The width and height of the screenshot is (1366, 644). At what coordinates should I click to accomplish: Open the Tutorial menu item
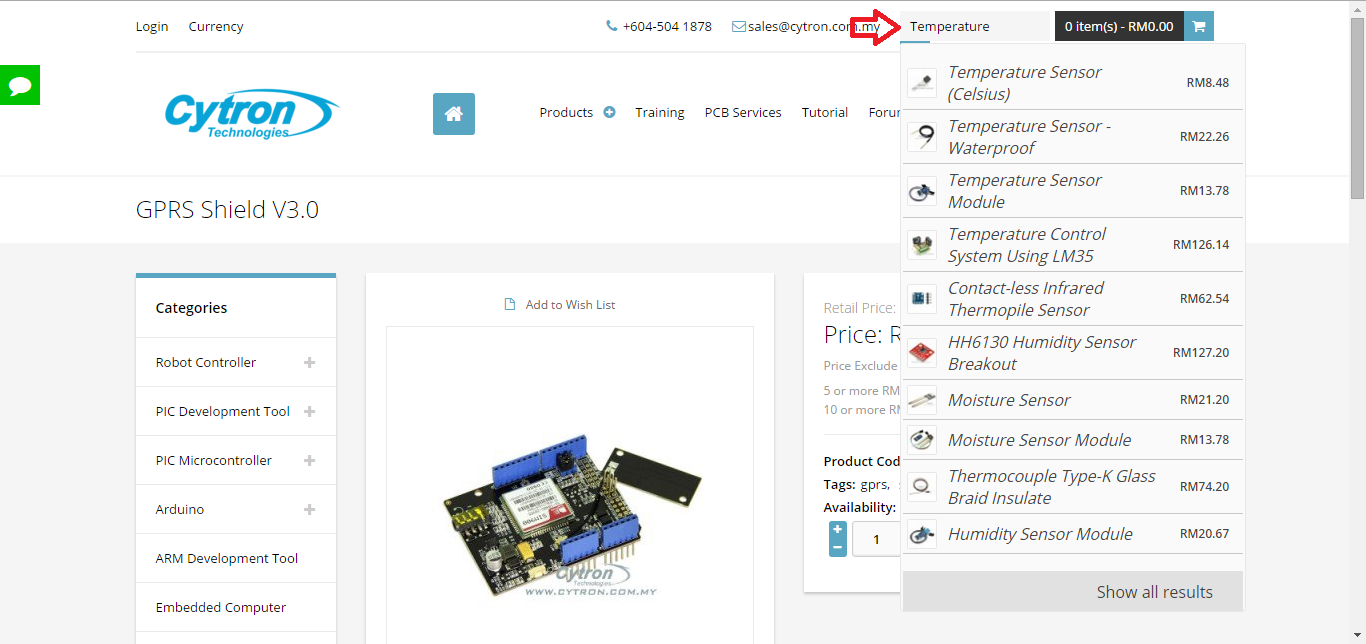pos(825,113)
